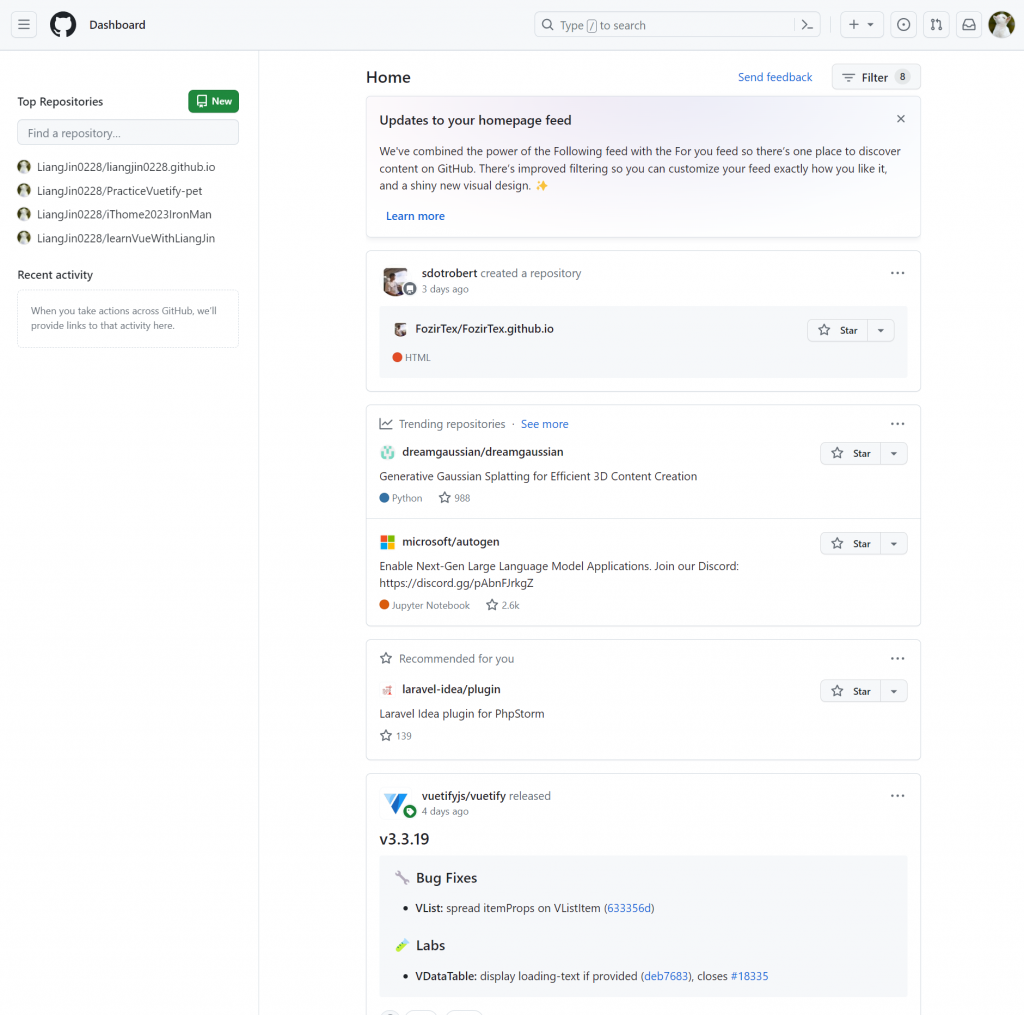
Task: Expand star lists dropdown for autogen
Action: 893,543
